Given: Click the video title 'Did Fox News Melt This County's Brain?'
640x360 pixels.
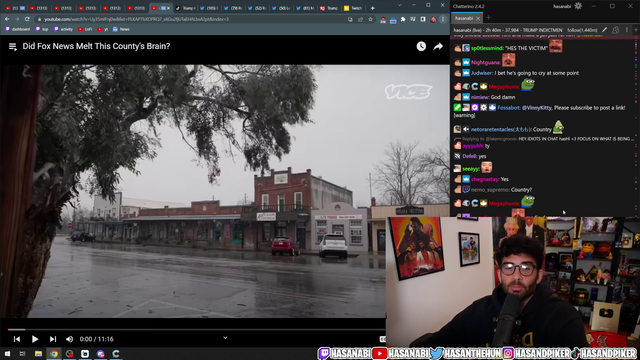Looking at the screenshot, I should pyautogui.click(x=96, y=46).
